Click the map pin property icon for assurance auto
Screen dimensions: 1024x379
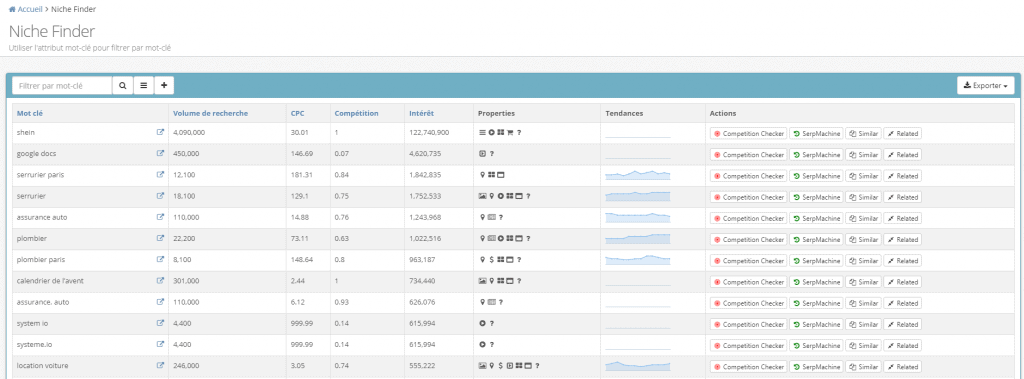[483, 217]
